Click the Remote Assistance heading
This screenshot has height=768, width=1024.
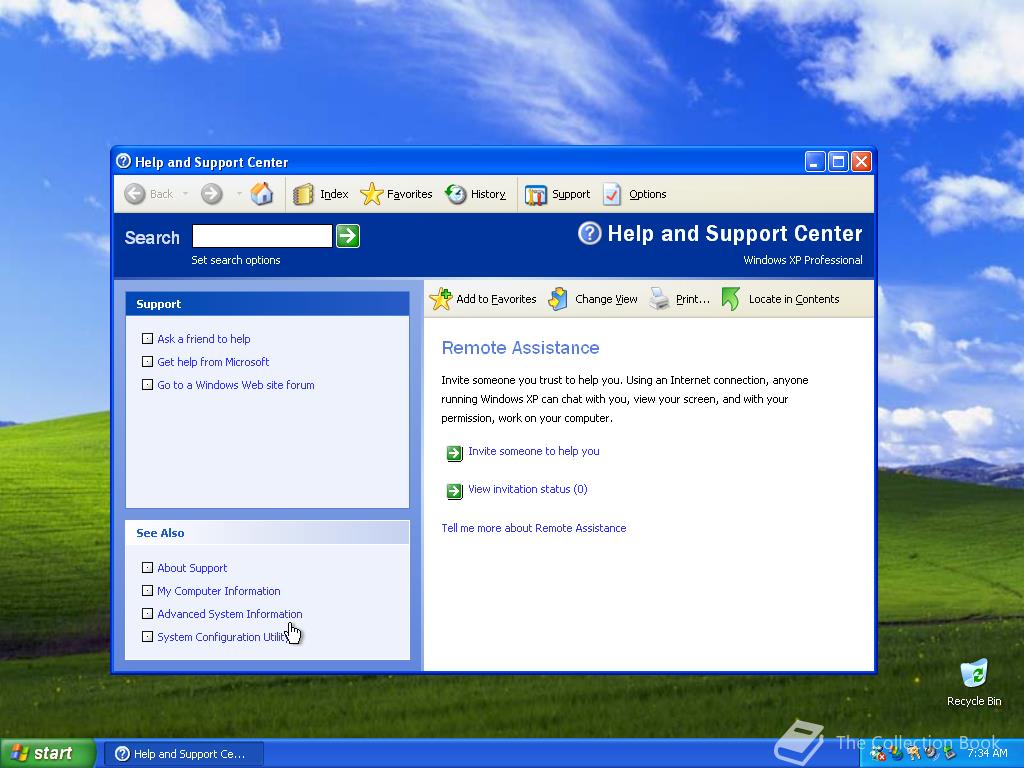520,347
